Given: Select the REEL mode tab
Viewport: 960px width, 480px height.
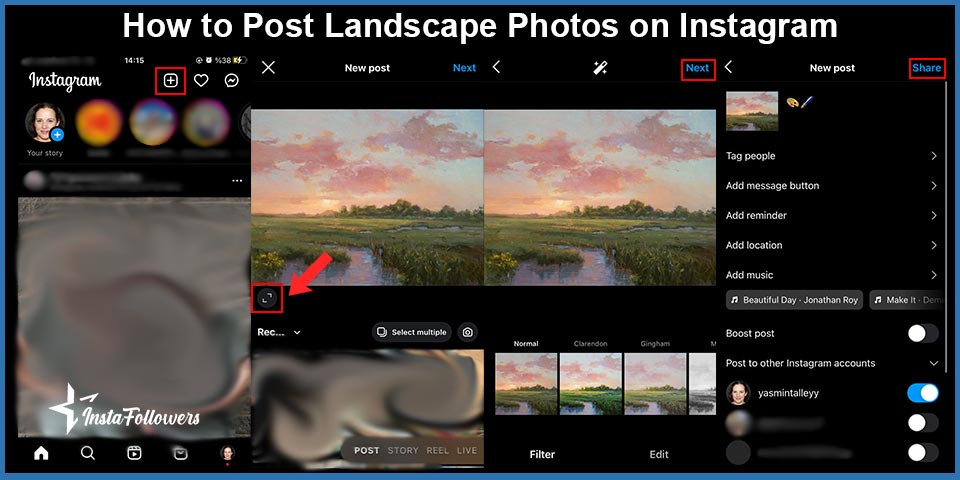Looking at the screenshot, I should [x=438, y=451].
